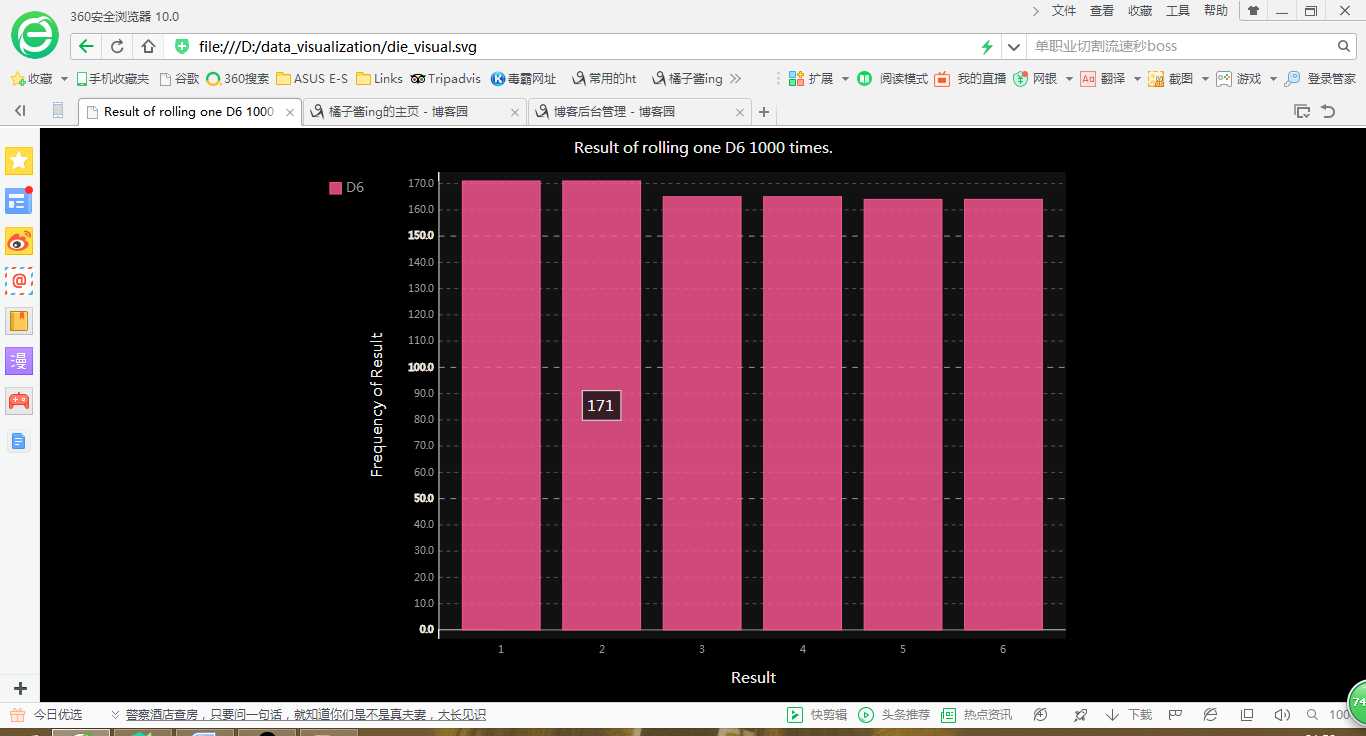This screenshot has height=736, width=1366.
Task: Open Favorites star in left sidebar
Action: [19, 161]
